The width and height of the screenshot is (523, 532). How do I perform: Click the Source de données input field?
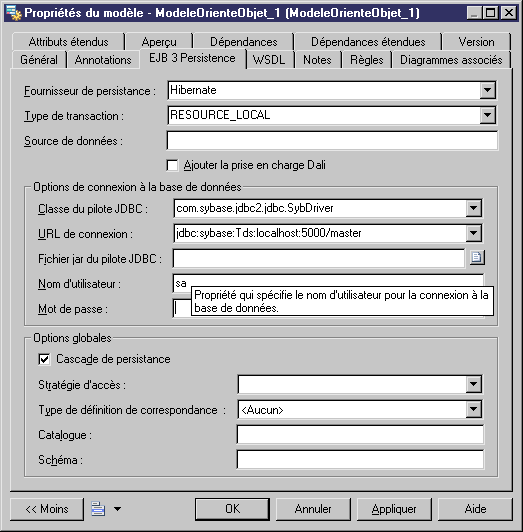(x=332, y=140)
